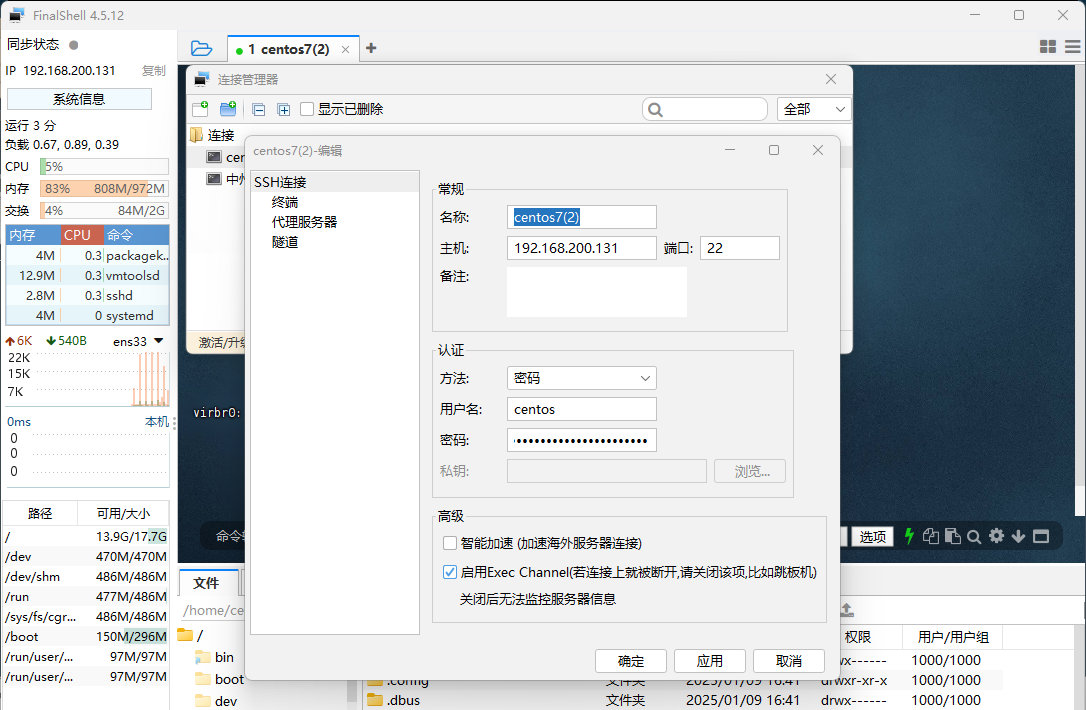Click the 确定 button
The width and height of the screenshot is (1086, 710).
click(x=630, y=661)
